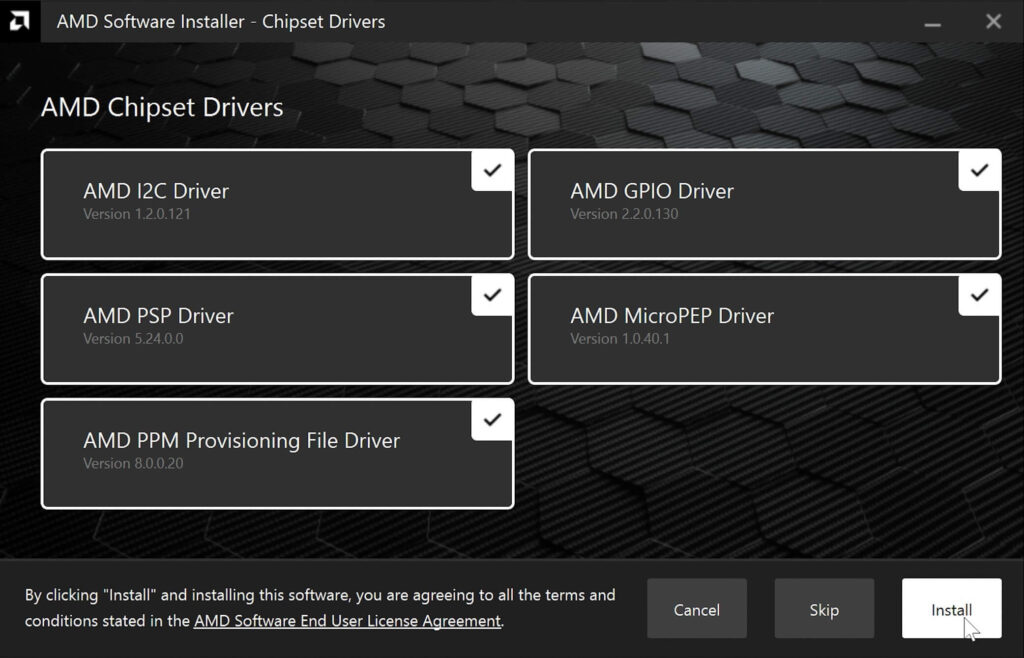Click the AMD logo in the title bar
Image resolution: width=1024 pixels, height=658 pixels.
point(18,20)
